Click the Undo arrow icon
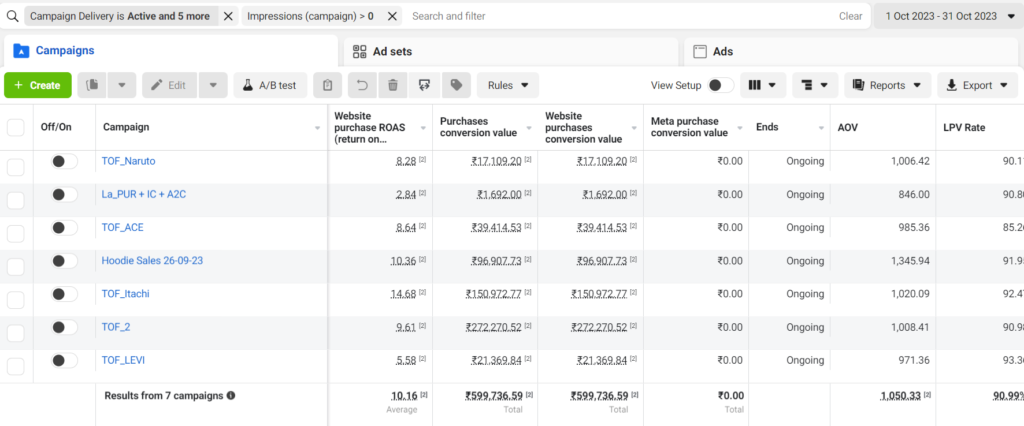Screen dimensions: 1024x426 (362, 85)
